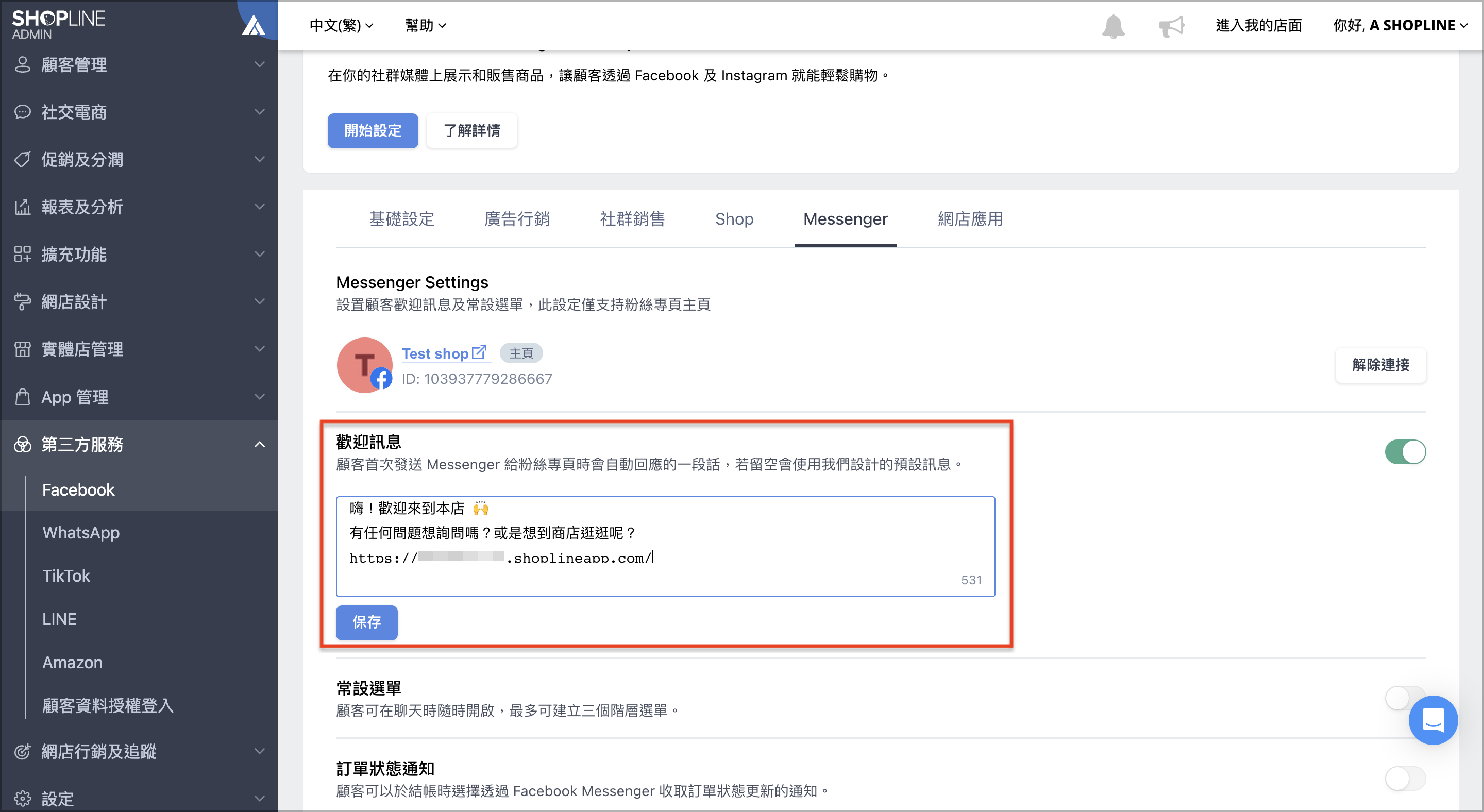The width and height of the screenshot is (1484, 812).
Task: Click the reports and analytics chart icon
Action: (x=23, y=207)
